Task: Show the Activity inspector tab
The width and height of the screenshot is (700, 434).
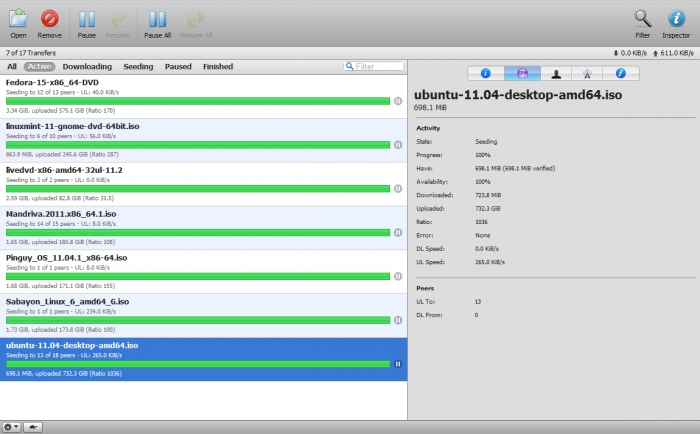Action: [522, 73]
